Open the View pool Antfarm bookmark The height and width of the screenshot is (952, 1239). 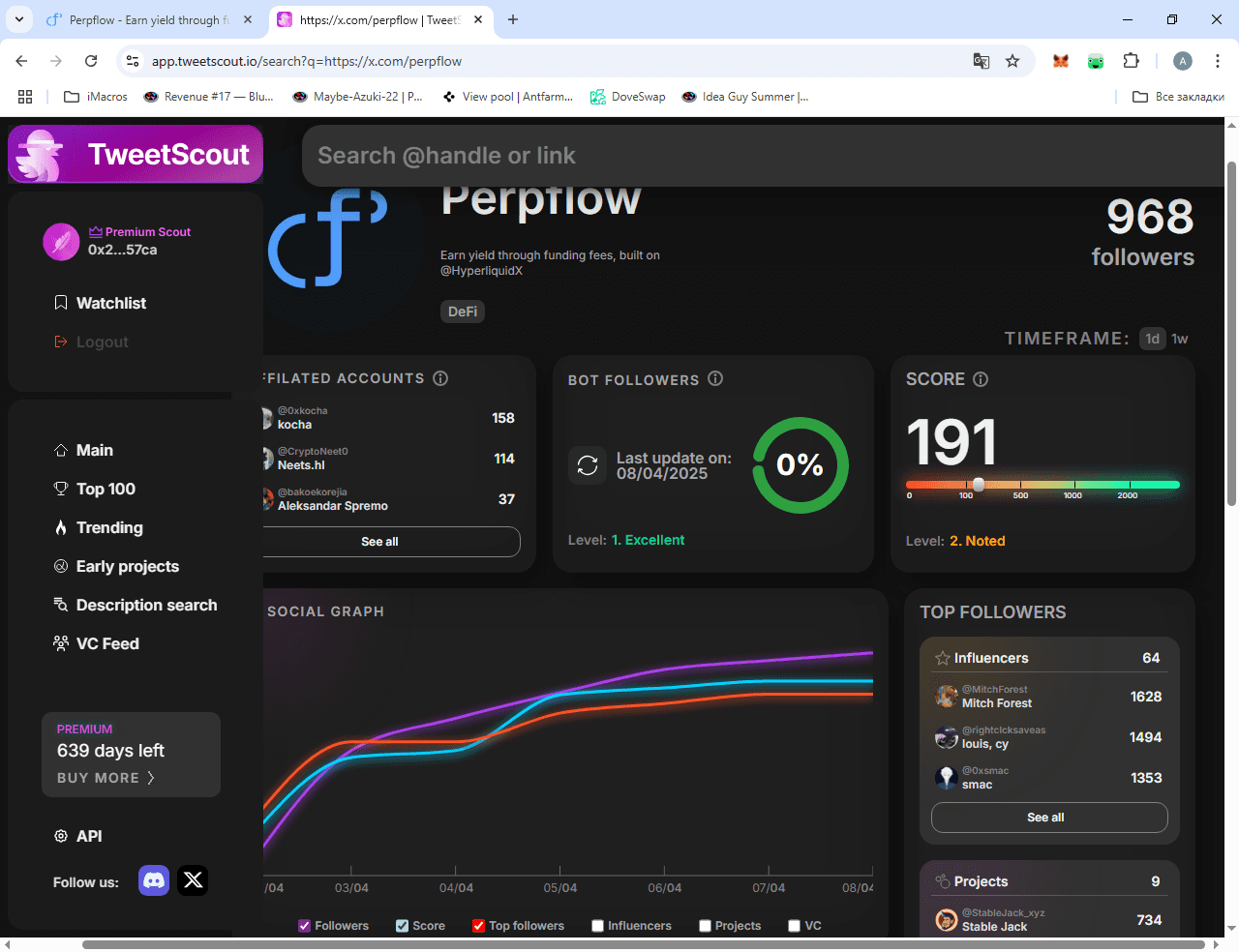click(x=507, y=97)
